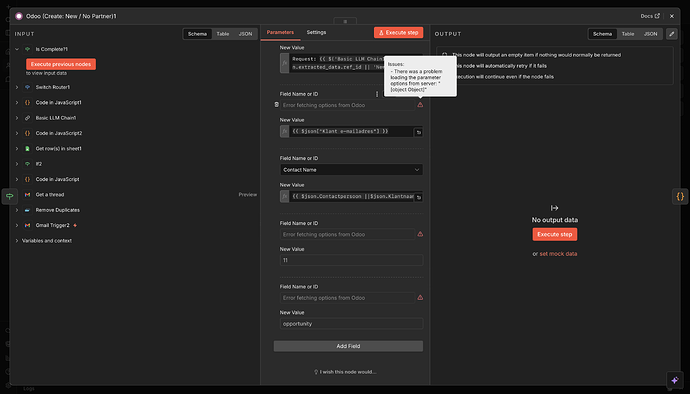The width and height of the screenshot is (690, 394).
Task: Select Table view in the Output panel
Action: coord(628,34)
